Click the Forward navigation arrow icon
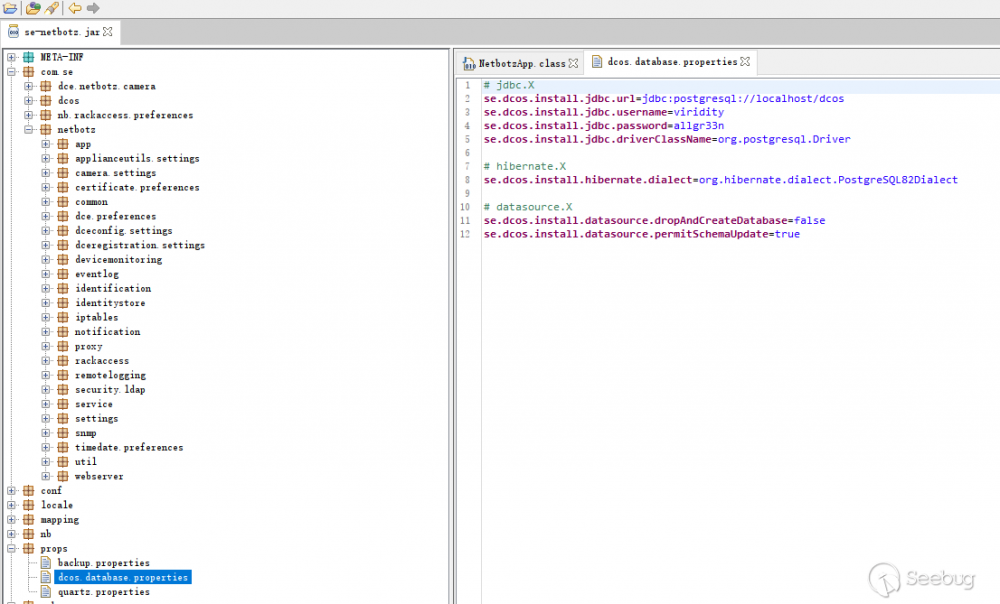The image size is (1000, 604). (92, 8)
